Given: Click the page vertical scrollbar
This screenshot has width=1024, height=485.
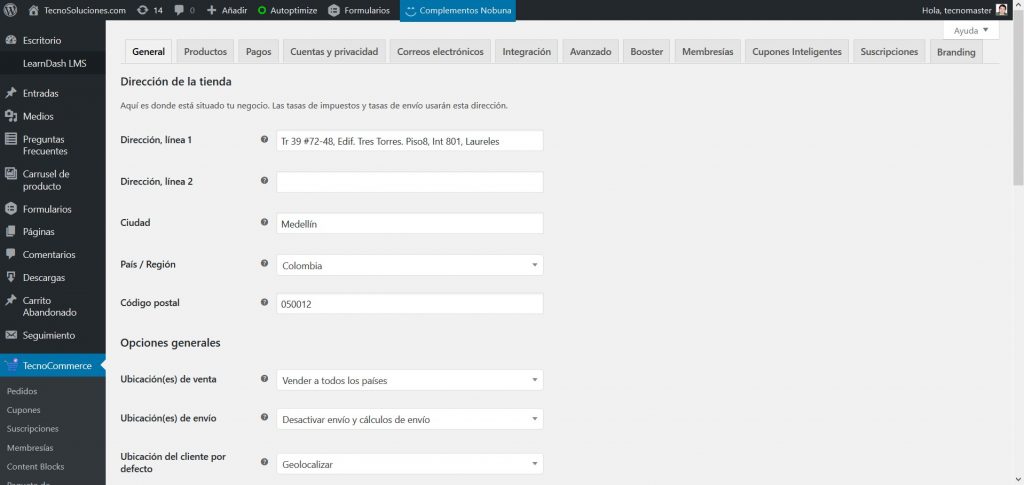Looking at the screenshot, I should coord(1018,100).
